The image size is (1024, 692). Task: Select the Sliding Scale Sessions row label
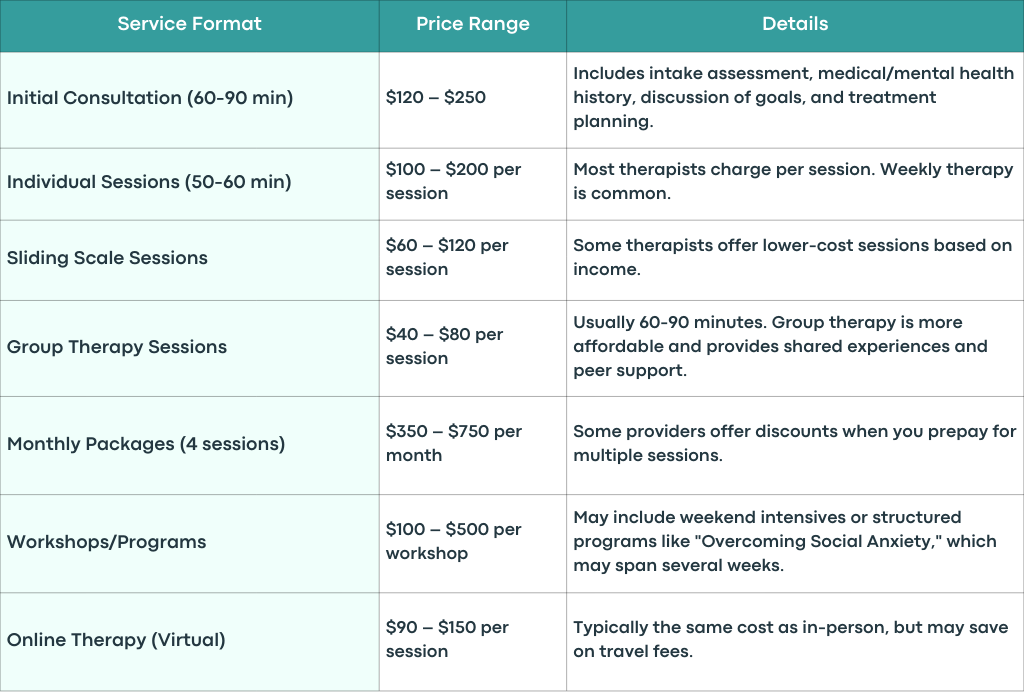click(x=107, y=258)
